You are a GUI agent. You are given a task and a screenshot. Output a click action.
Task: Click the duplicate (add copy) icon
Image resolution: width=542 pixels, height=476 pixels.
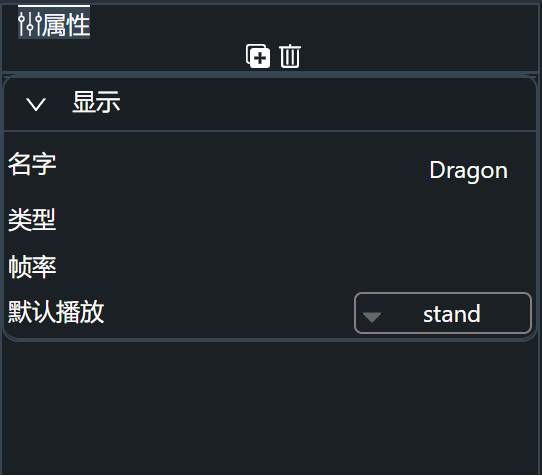[258, 56]
